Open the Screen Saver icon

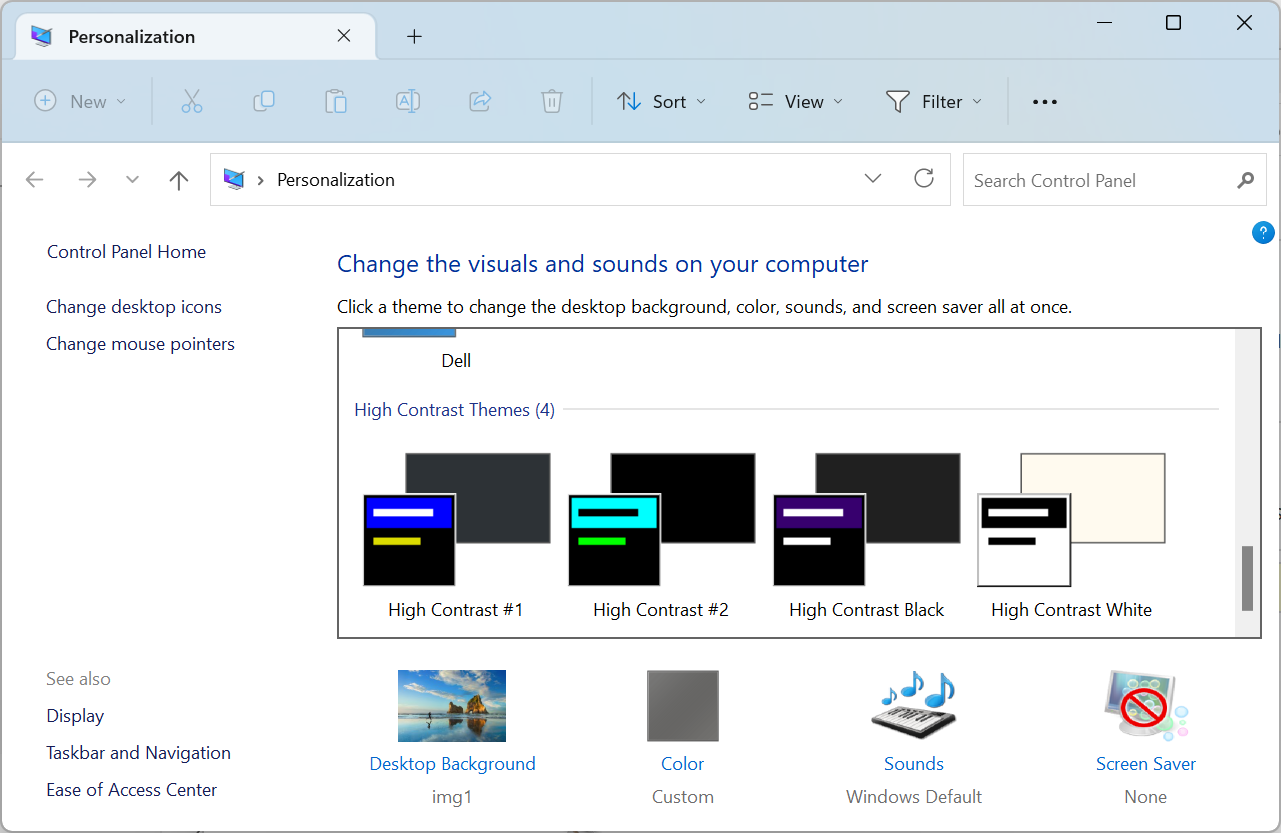pyautogui.click(x=1146, y=704)
